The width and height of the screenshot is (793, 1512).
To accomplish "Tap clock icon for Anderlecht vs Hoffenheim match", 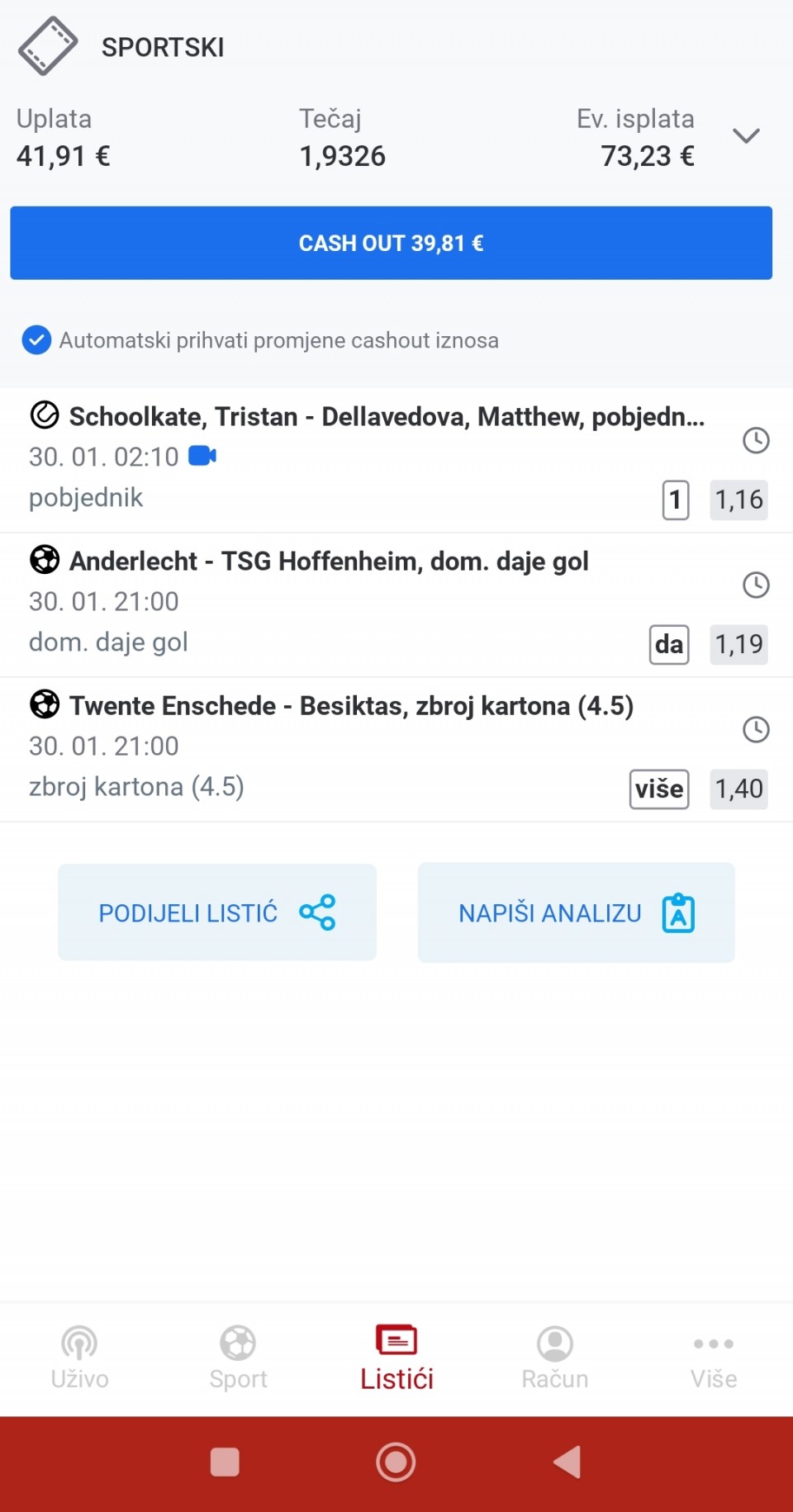I will [756, 585].
